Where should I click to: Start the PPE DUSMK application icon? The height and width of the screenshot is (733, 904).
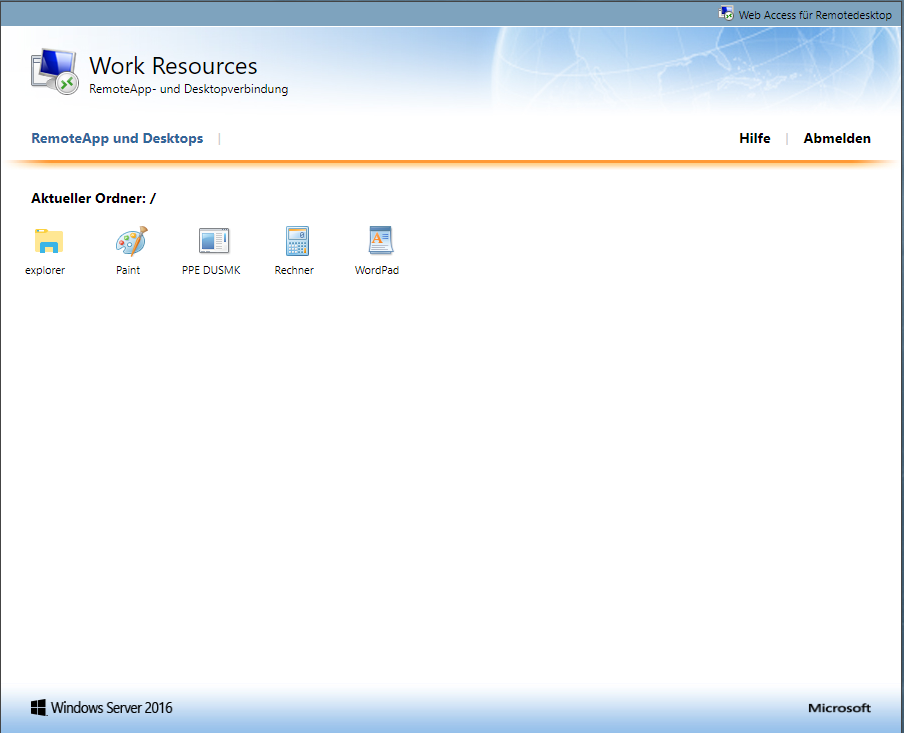pos(214,241)
